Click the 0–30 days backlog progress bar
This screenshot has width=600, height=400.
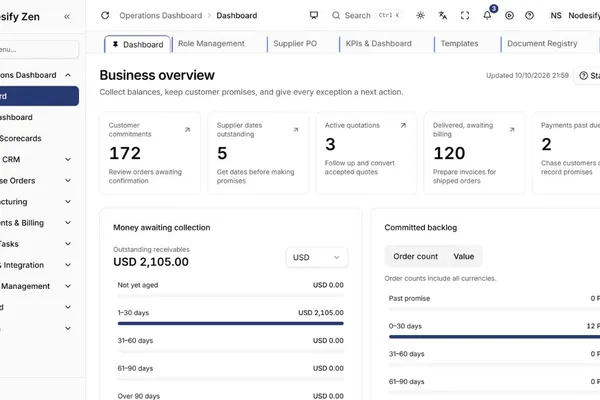(x=494, y=337)
